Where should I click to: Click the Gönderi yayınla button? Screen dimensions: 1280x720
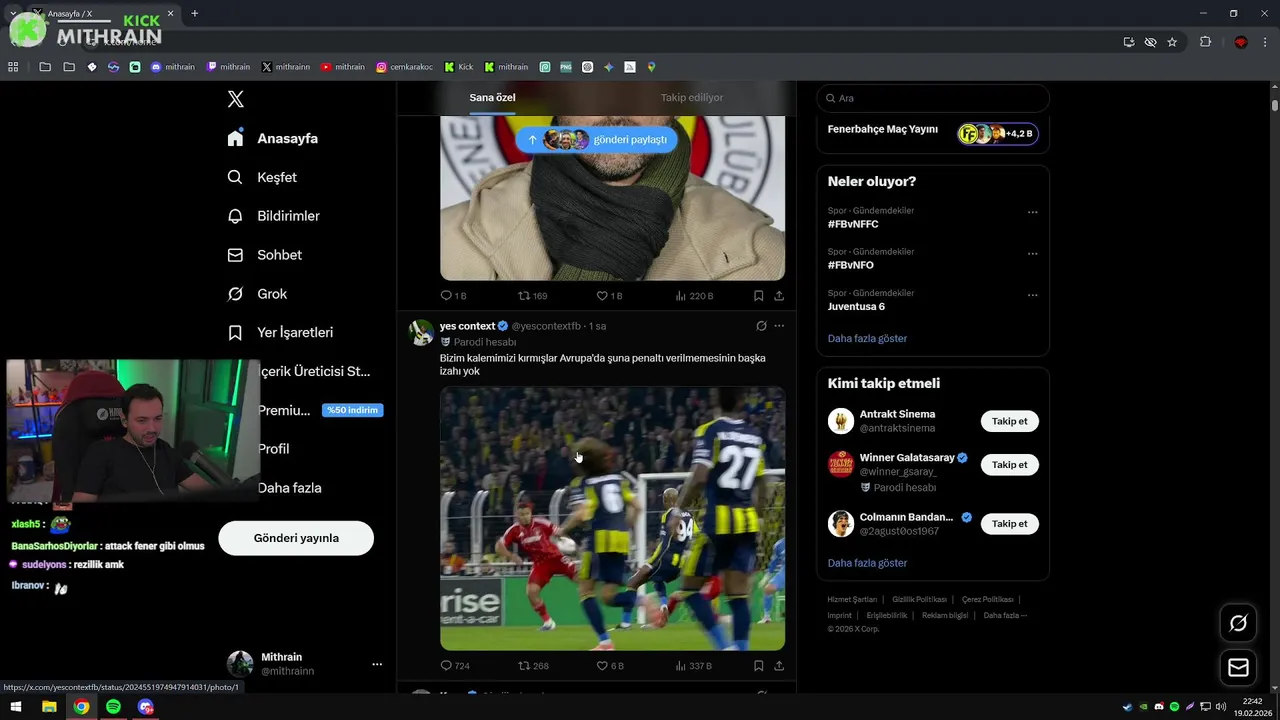(296, 538)
